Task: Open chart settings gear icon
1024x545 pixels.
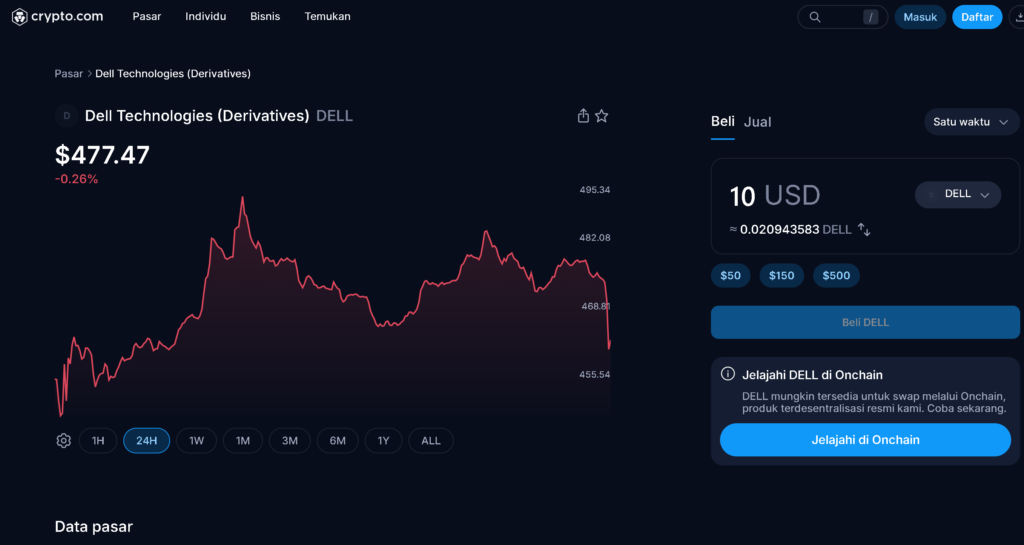Action: 63,441
